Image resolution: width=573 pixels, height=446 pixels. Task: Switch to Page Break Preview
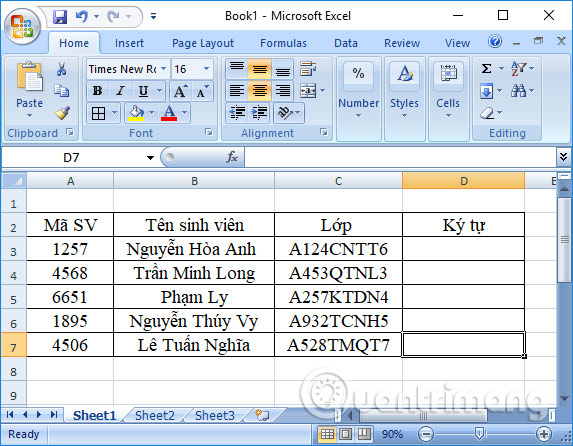click(364, 434)
